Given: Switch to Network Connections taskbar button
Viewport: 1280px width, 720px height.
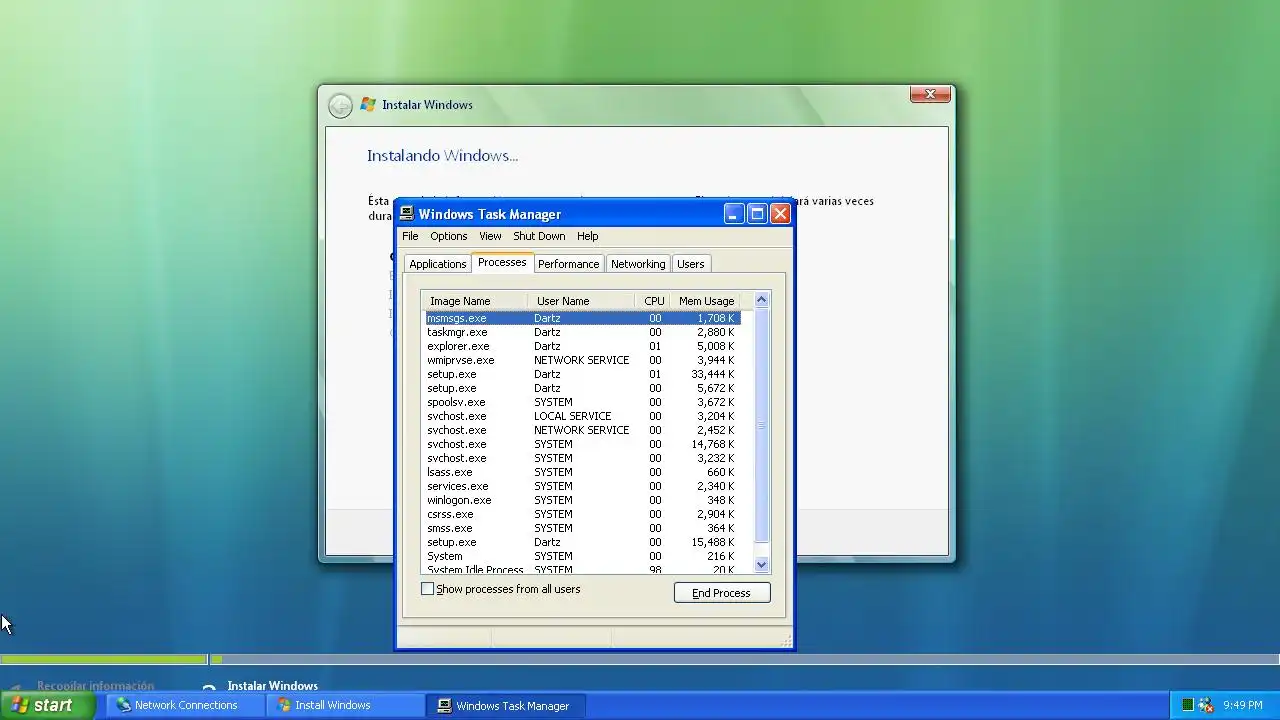Looking at the screenshot, I should point(185,705).
